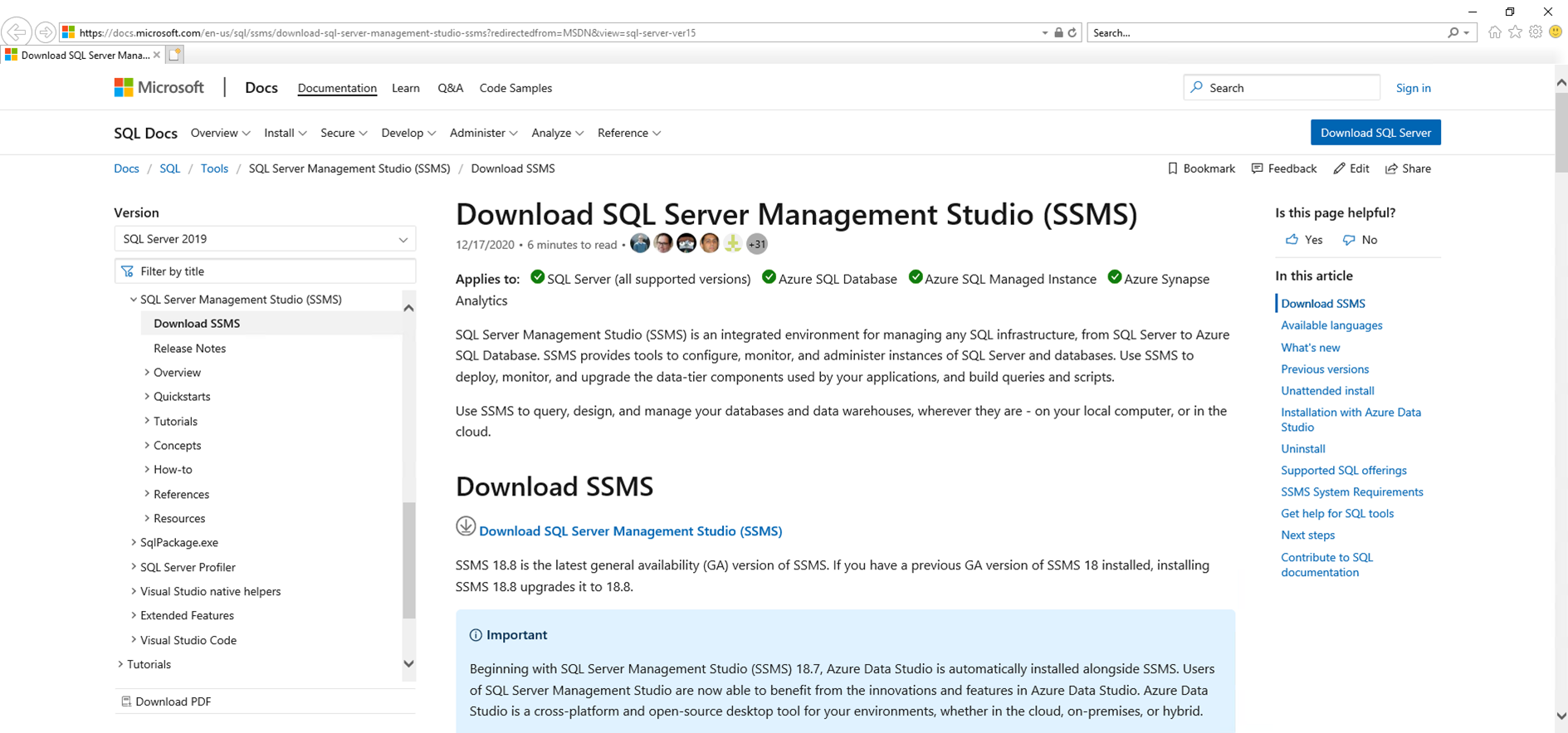
Task: Click the Download SQL Server button
Action: pos(1375,133)
